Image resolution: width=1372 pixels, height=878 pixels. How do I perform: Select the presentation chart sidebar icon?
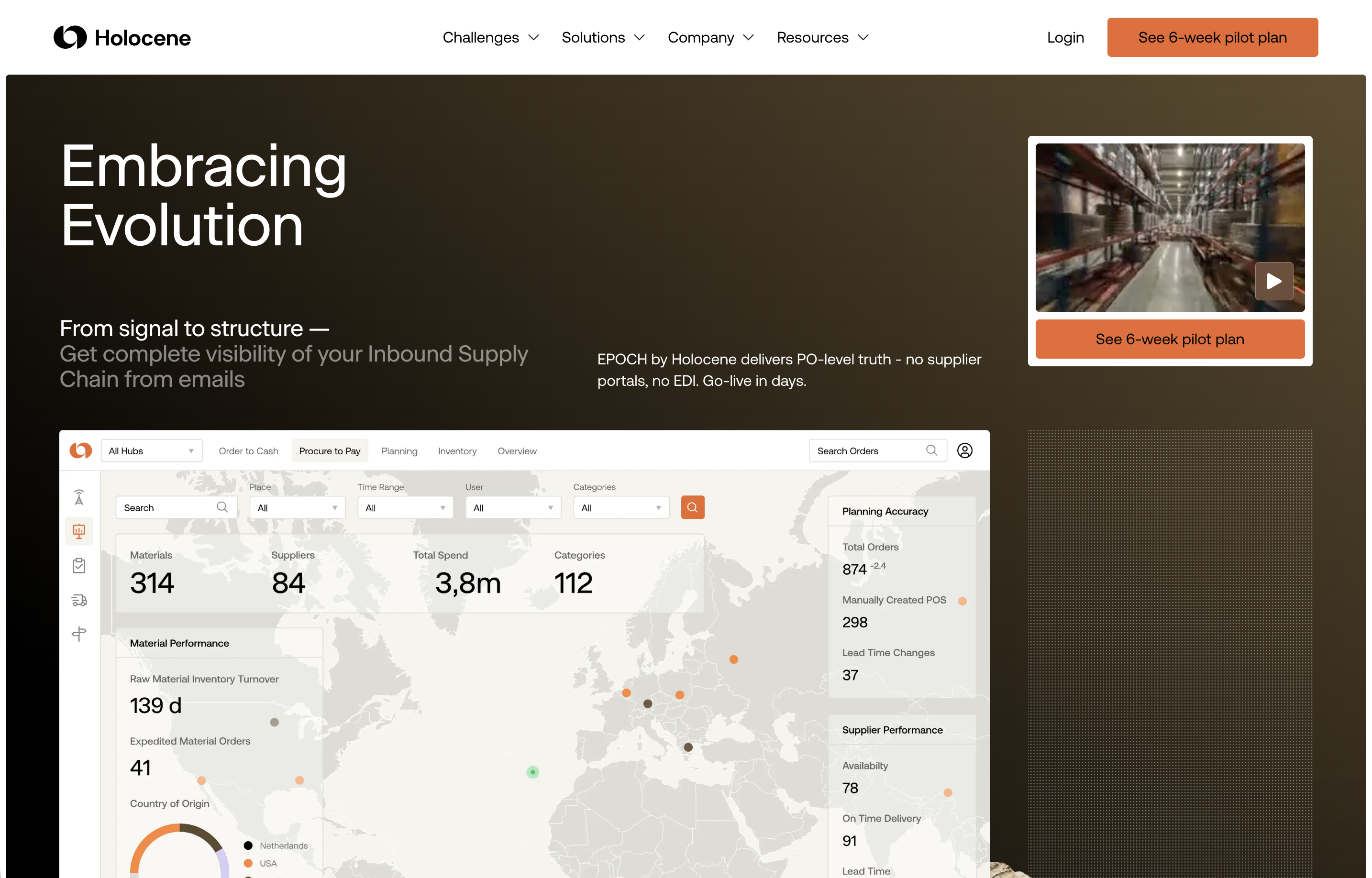coord(79,531)
